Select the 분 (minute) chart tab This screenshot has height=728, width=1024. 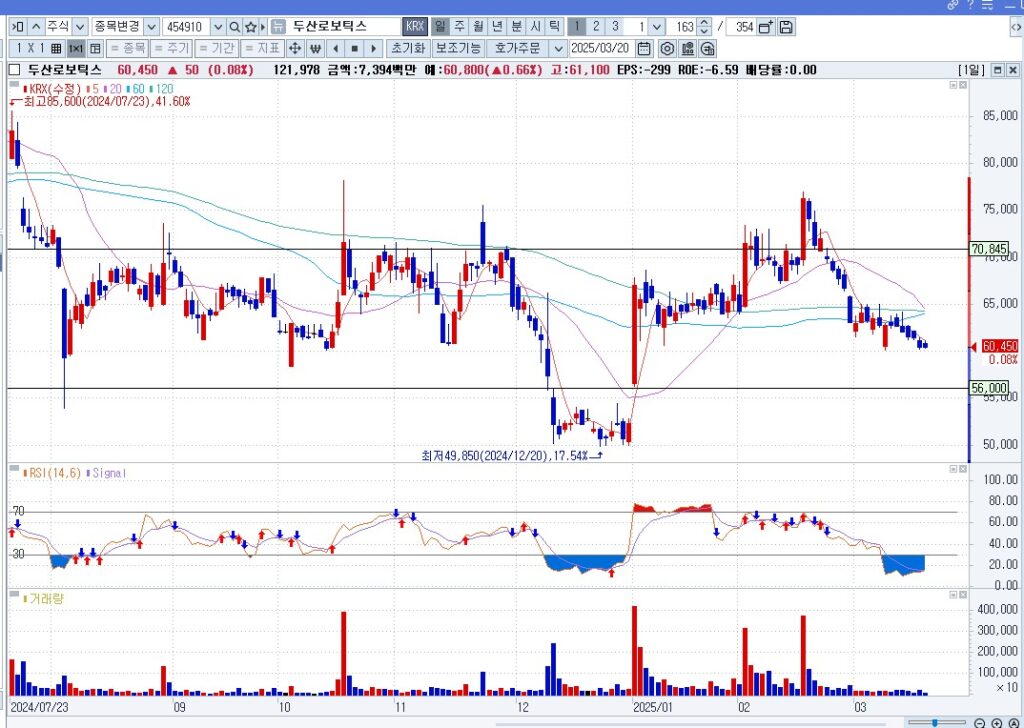coord(516,27)
